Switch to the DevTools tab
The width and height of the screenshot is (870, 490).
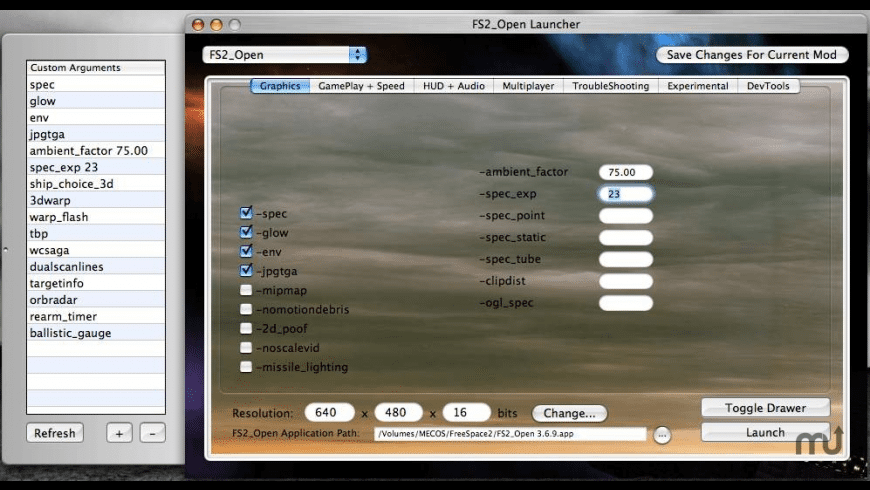[768, 86]
